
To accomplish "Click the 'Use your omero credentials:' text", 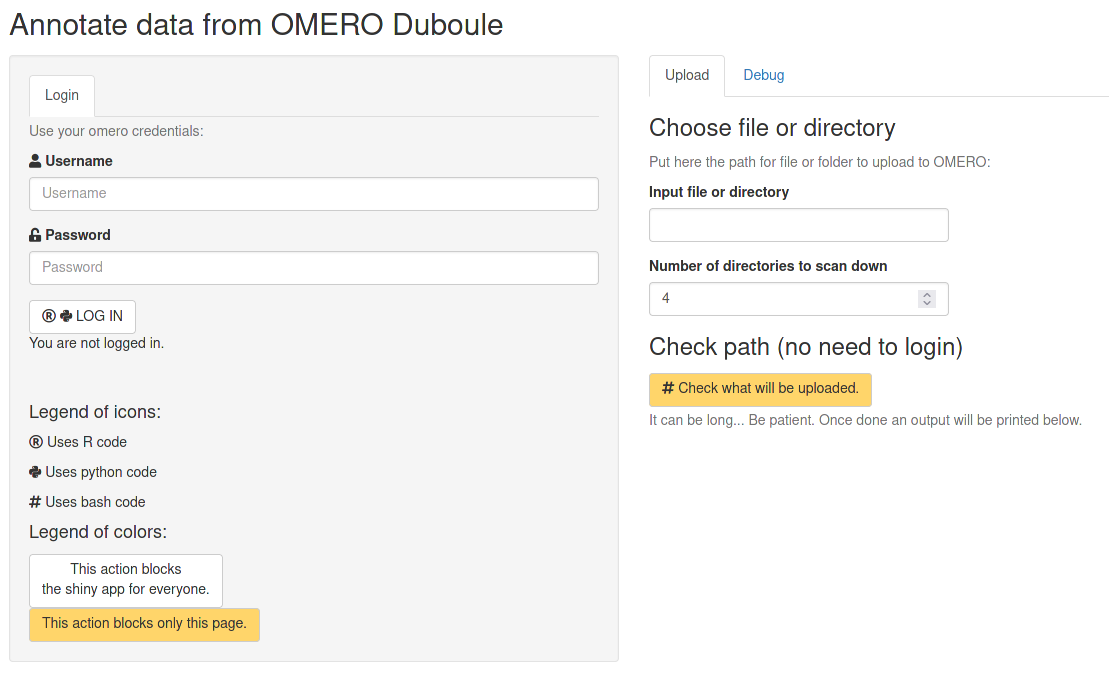I will (x=116, y=132).
